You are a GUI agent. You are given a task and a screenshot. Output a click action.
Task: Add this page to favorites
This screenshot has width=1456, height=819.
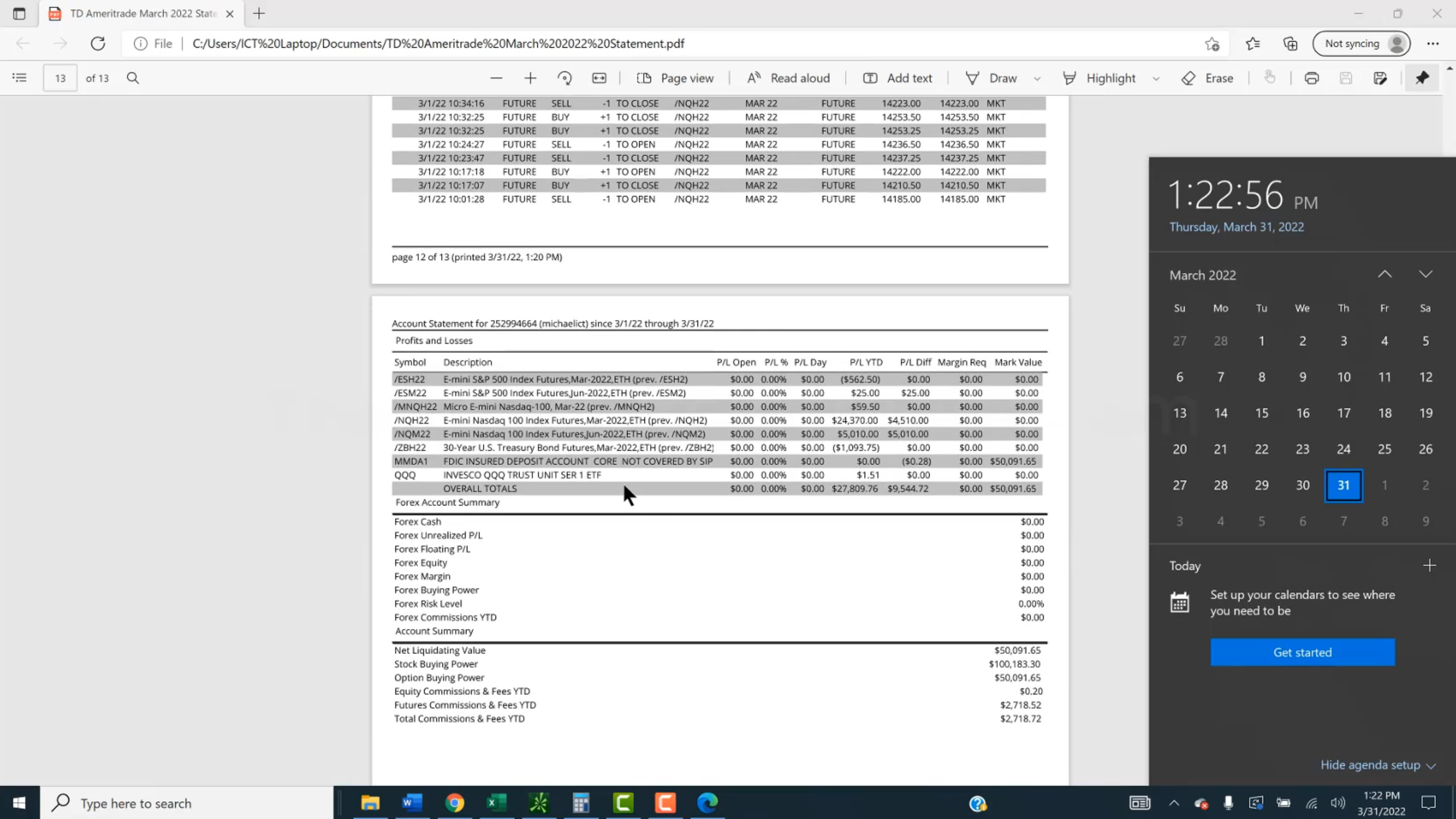pyautogui.click(x=1211, y=44)
